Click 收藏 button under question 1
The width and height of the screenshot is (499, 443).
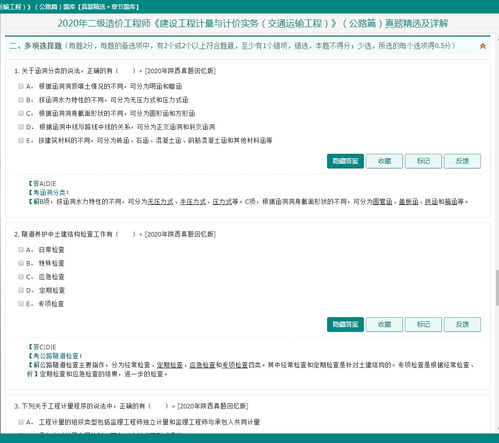pos(384,161)
